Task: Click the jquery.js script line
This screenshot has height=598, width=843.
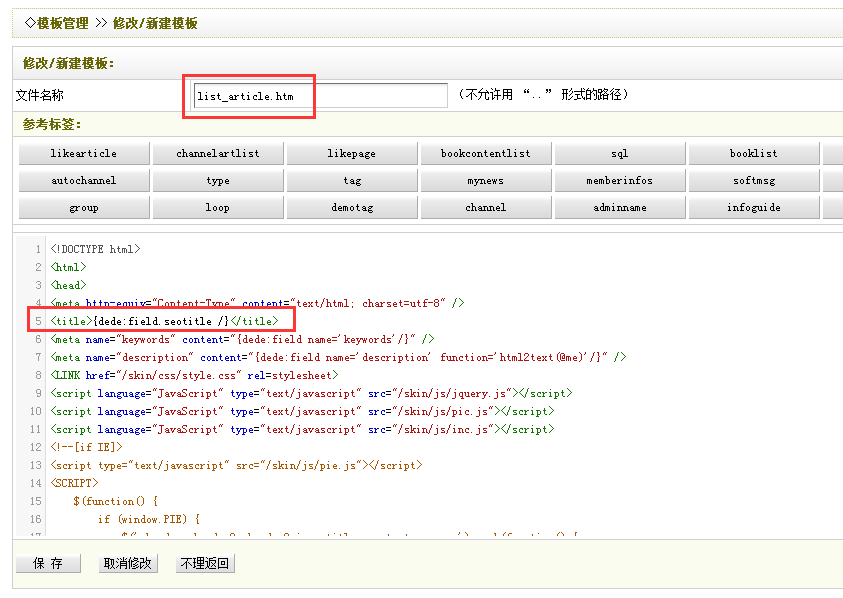Action: coord(311,393)
